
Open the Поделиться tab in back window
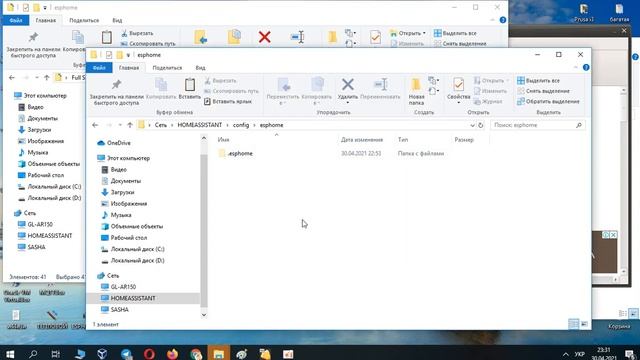[x=84, y=20]
